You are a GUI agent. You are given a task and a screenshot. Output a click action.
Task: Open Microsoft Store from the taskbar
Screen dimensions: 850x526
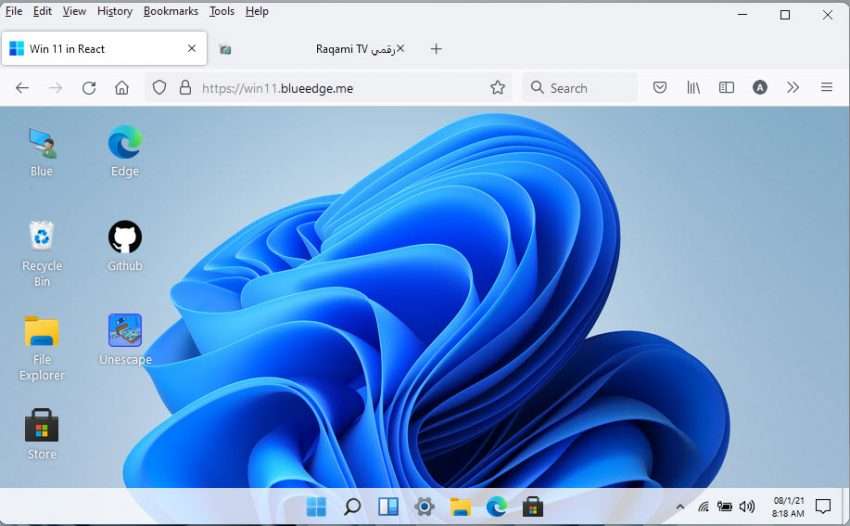click(x=532, y=507)
